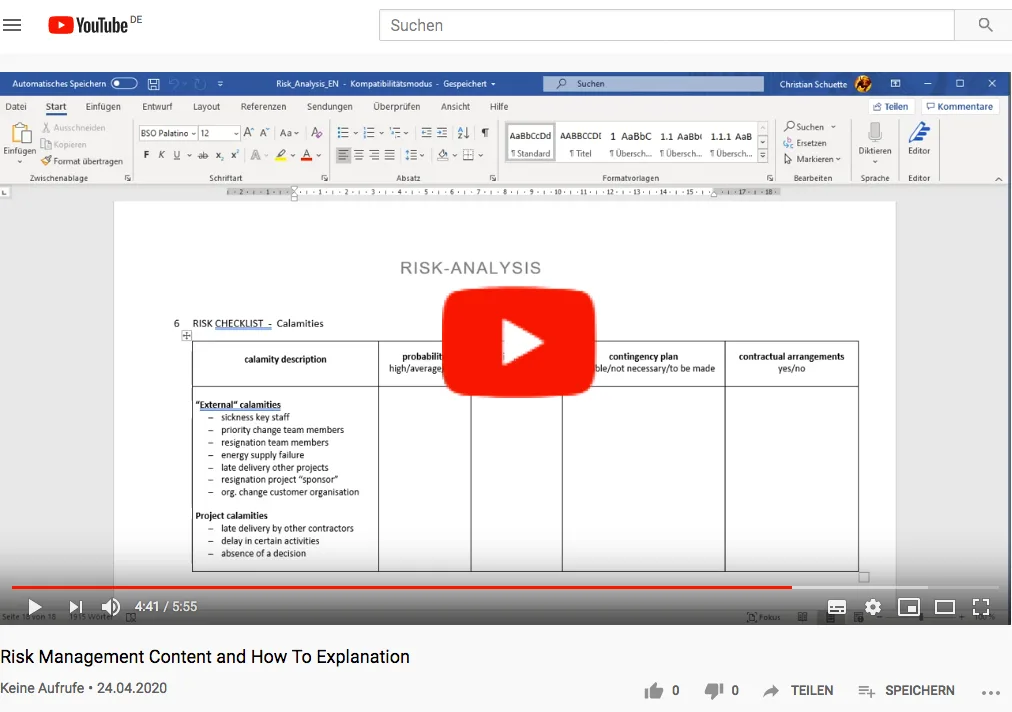Screen dimensions: 1012x712
Task: Open the Layout ribbon tab
Action: click(x=207, y=107)
